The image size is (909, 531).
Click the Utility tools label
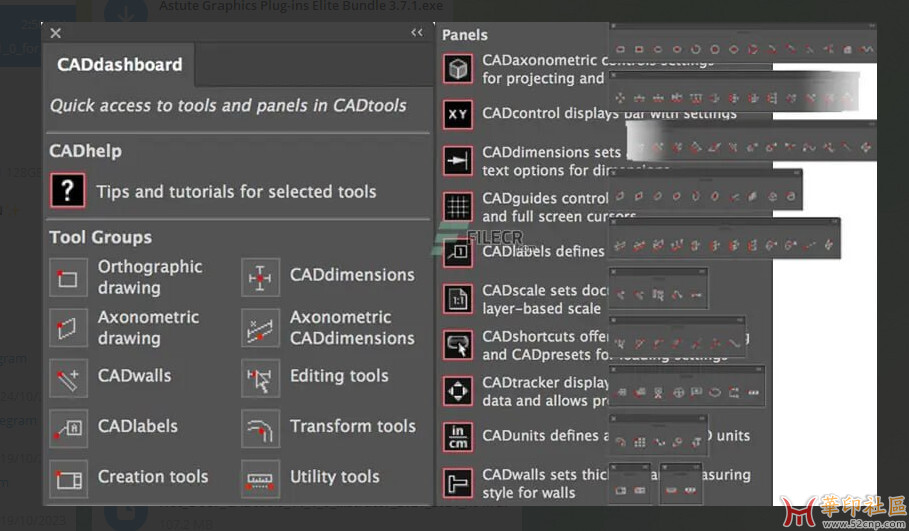334,477
